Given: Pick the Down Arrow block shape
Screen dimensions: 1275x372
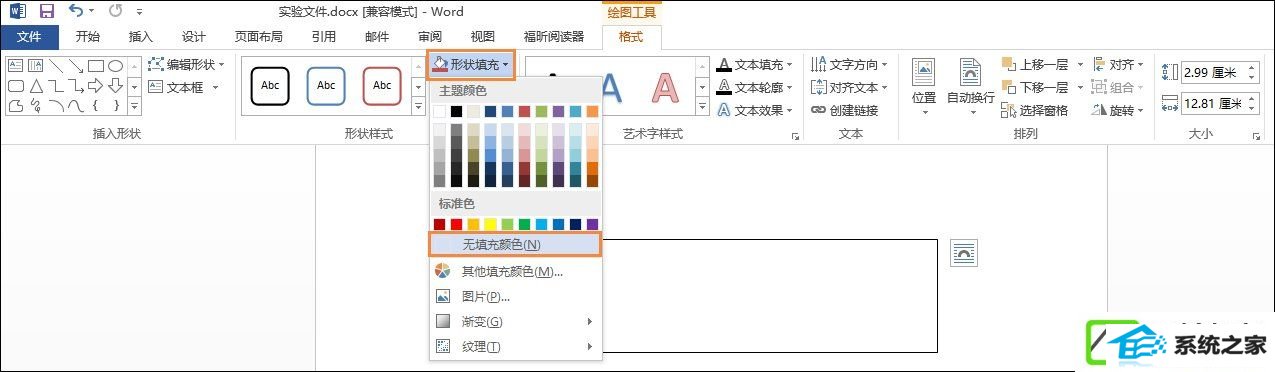Looking at the screenshot, I should tap(115, 86).
